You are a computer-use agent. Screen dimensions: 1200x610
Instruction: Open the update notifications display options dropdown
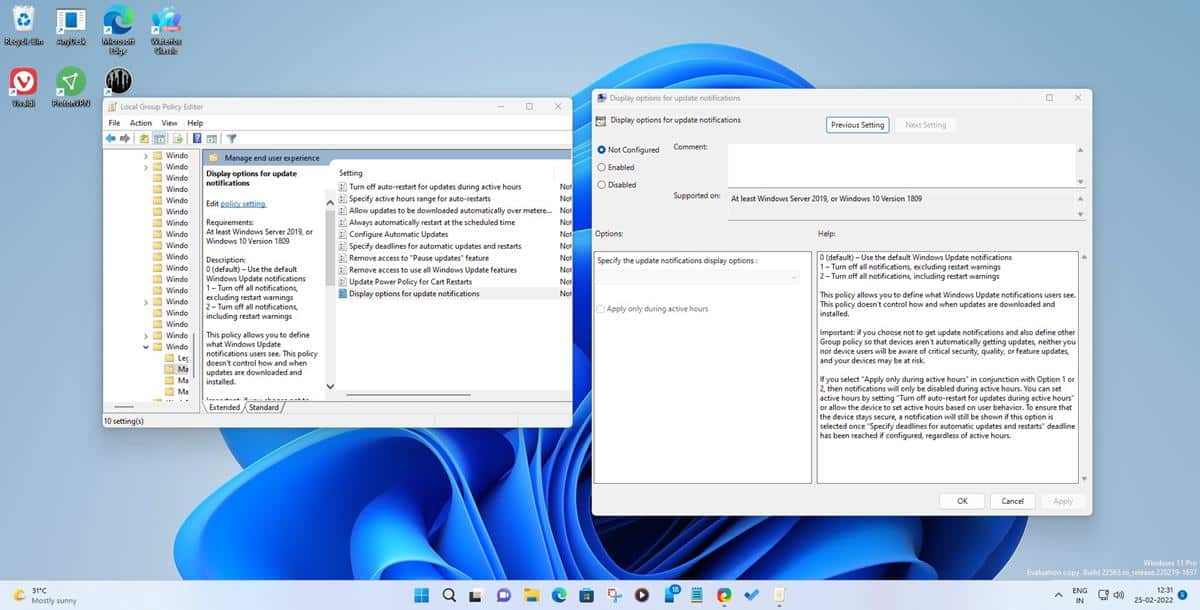click(698, 277)
